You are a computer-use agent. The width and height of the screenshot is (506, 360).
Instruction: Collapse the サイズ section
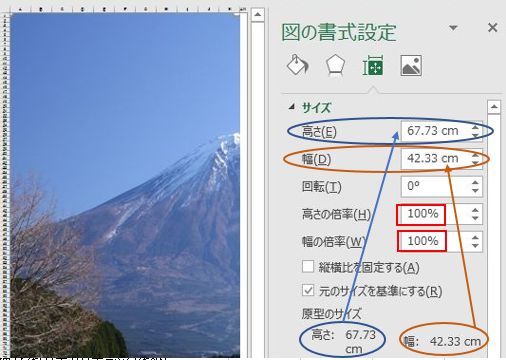tap(292, 107)
